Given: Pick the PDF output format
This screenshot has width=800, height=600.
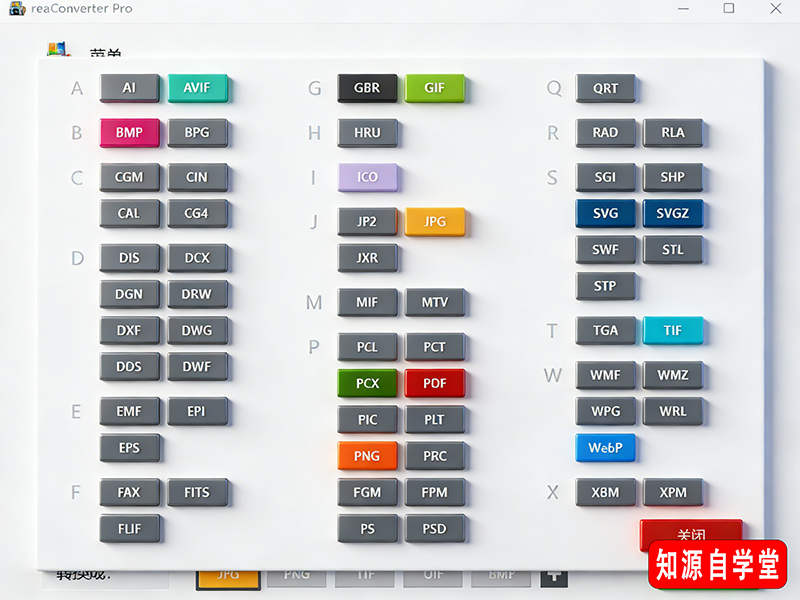Looking at the screenshot, I should pos(435,383).
